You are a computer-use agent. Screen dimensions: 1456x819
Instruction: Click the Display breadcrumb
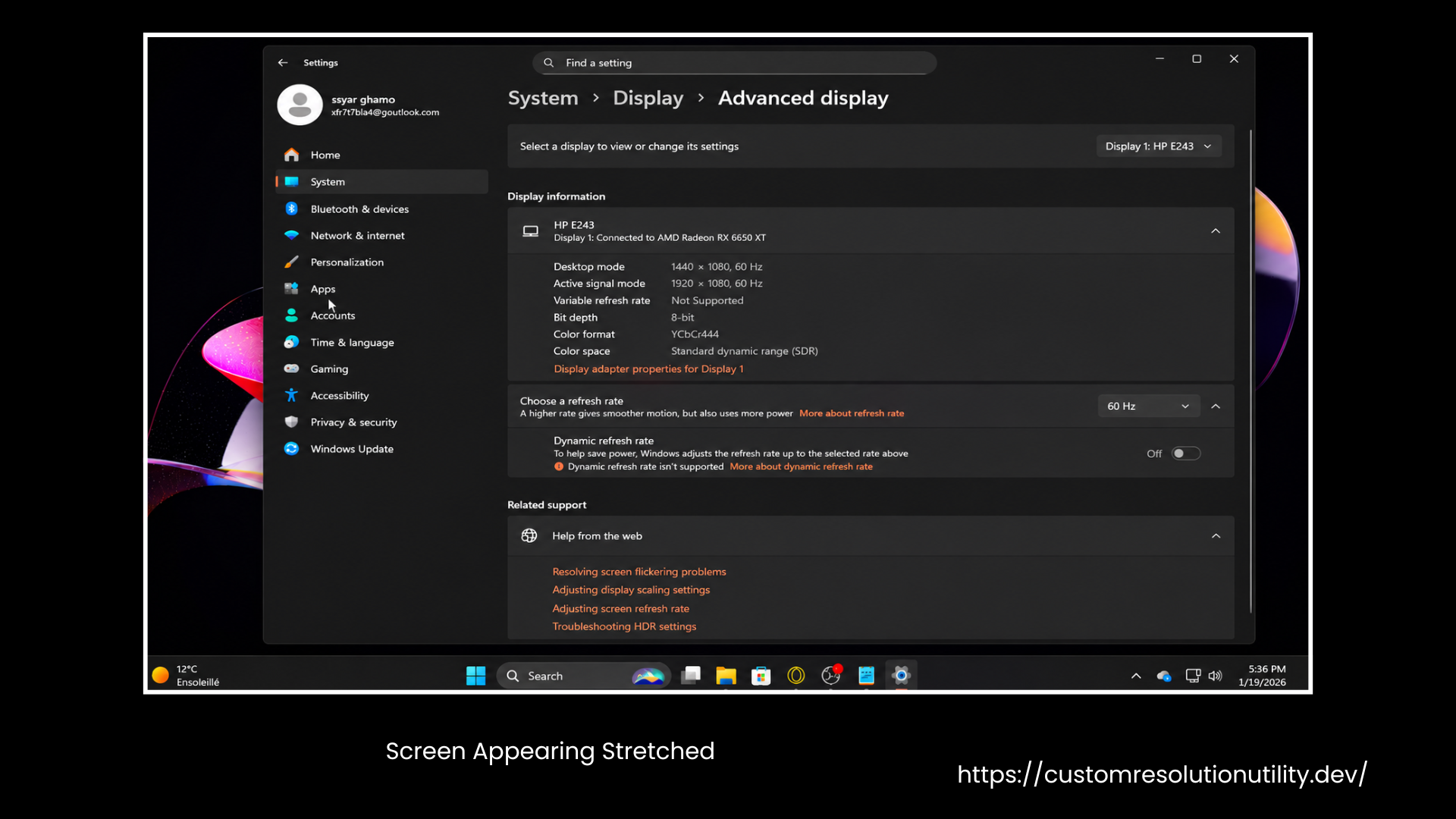pos(648,98)
